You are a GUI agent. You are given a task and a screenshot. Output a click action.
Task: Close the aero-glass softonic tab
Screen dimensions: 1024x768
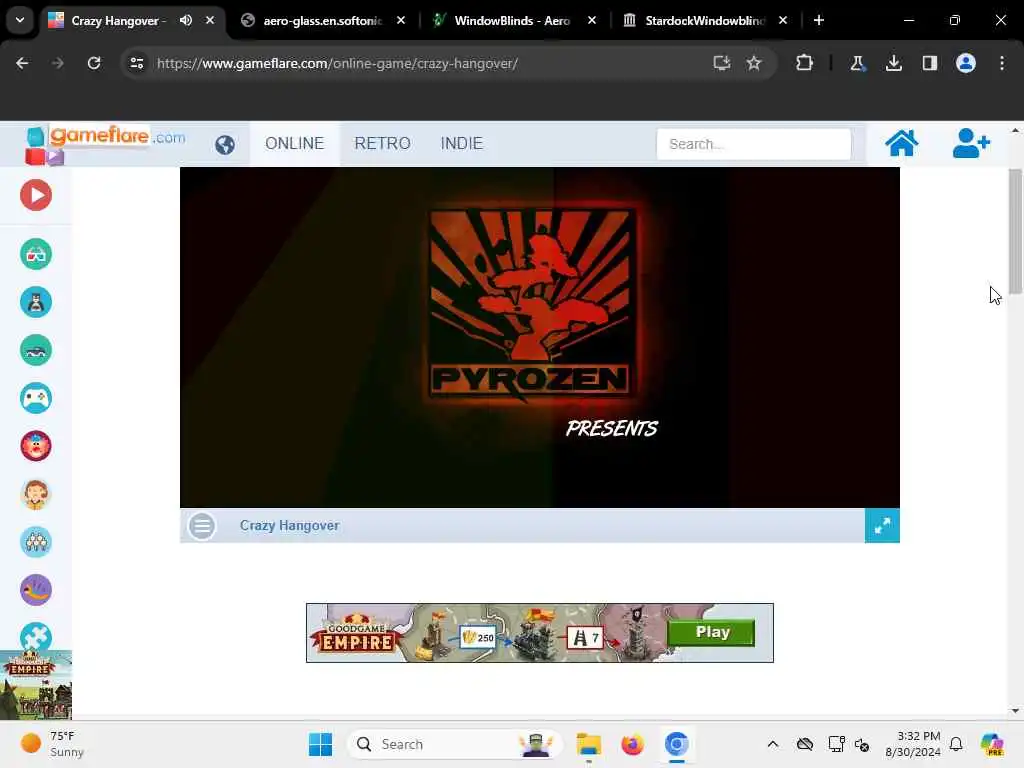[x=401, y=20]
